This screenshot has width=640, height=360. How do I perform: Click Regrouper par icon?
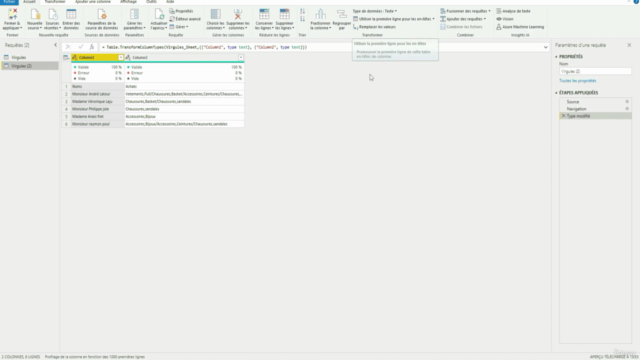click(342, 14)
